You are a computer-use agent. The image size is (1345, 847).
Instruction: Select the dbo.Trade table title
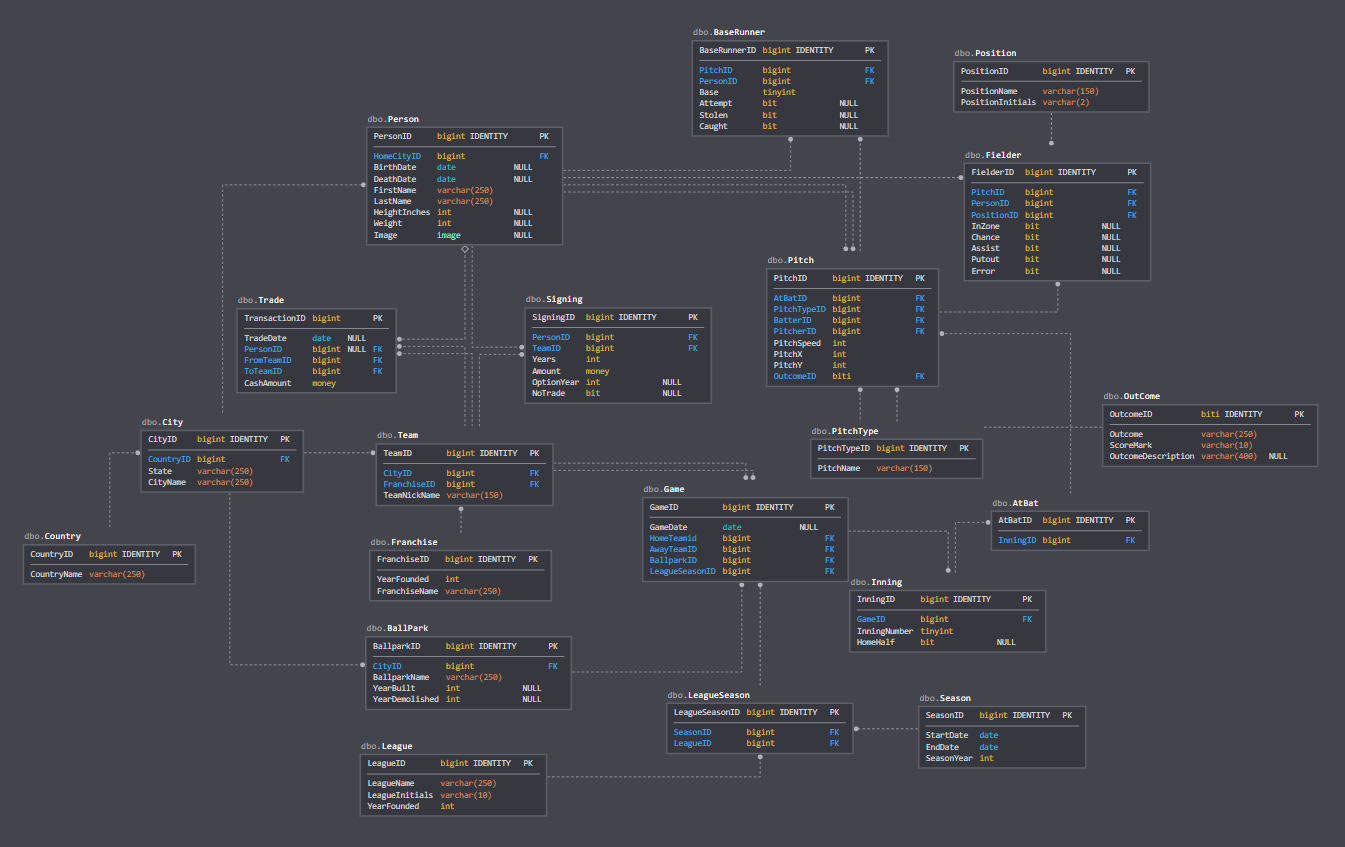[x=261, y=300]
